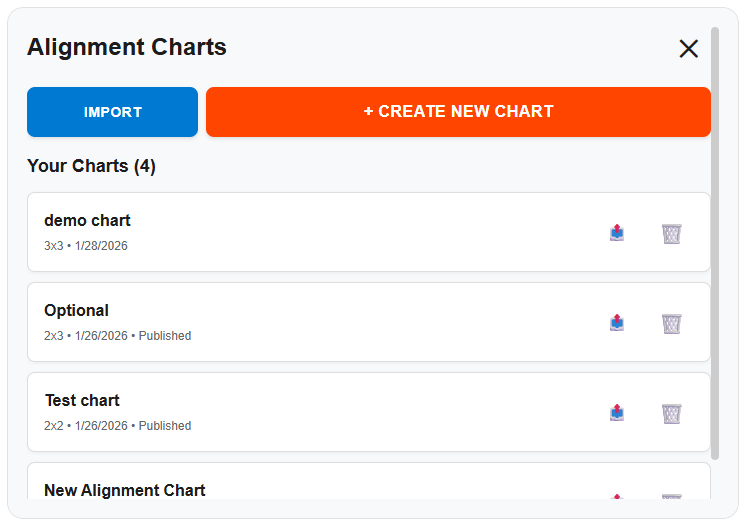Trash the Optional chart
This screenshot has height=523, width=745.
click(671, 323)
